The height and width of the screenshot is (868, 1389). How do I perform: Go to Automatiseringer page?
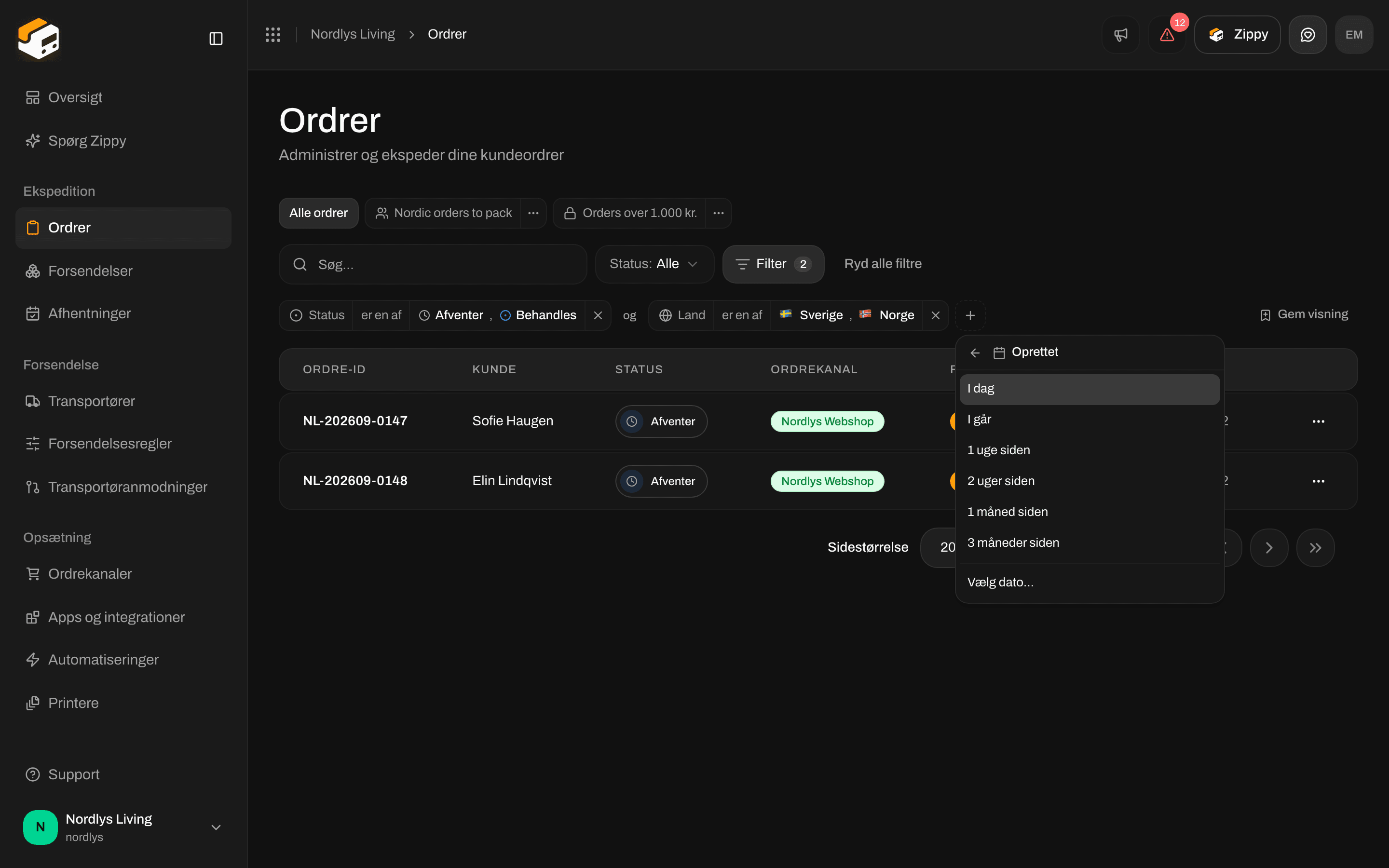tap(123, 660)
